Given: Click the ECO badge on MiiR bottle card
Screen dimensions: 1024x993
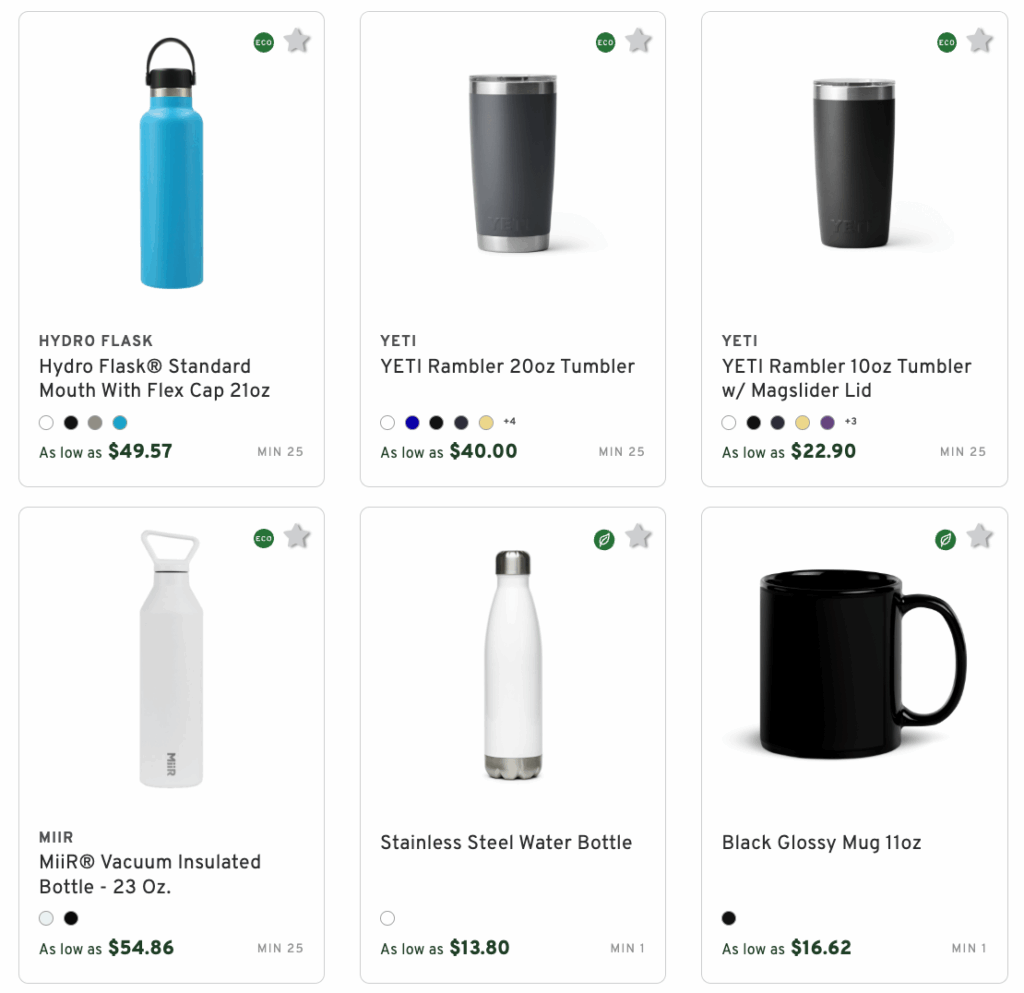Looking at the screenshot, I should (x=263, y=537).
